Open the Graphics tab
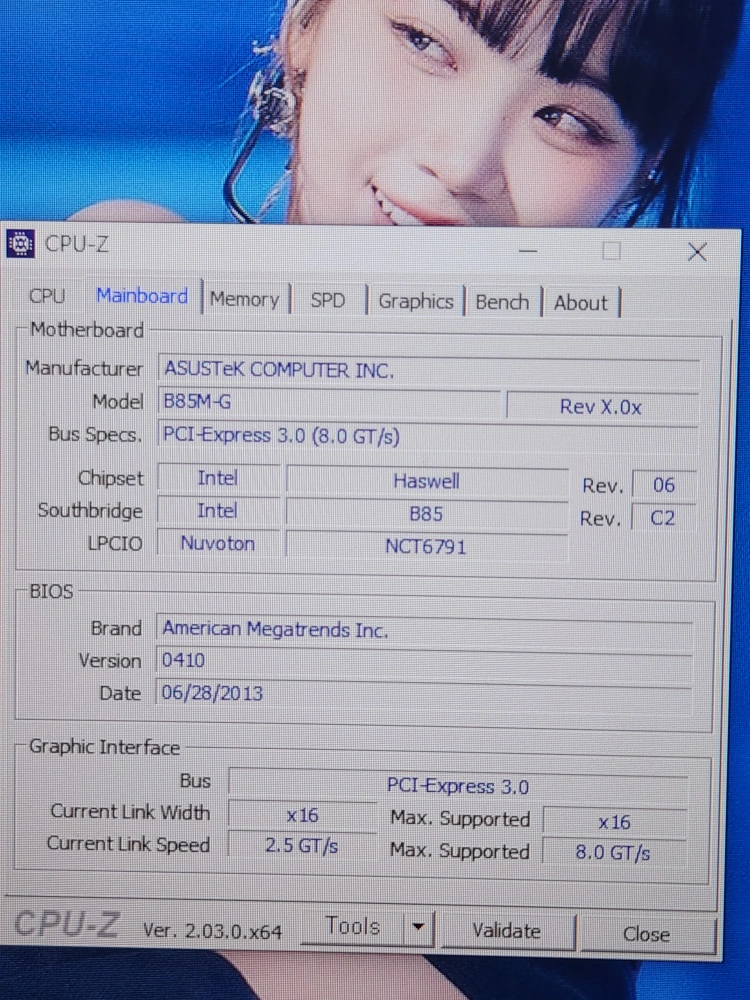750x1000 pixels. coord(416,301)
